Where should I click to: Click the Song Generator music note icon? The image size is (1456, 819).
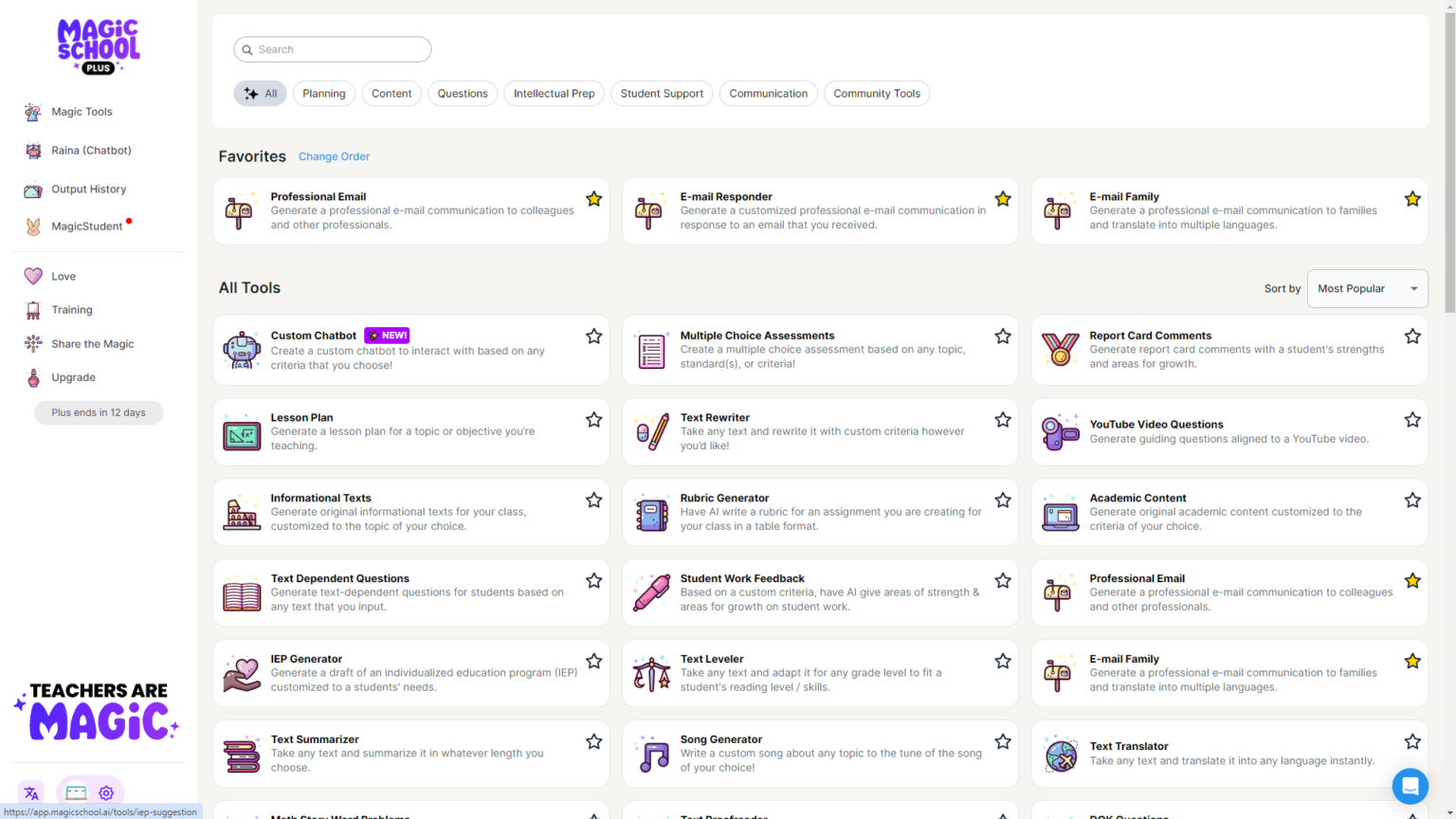(652, 755)
